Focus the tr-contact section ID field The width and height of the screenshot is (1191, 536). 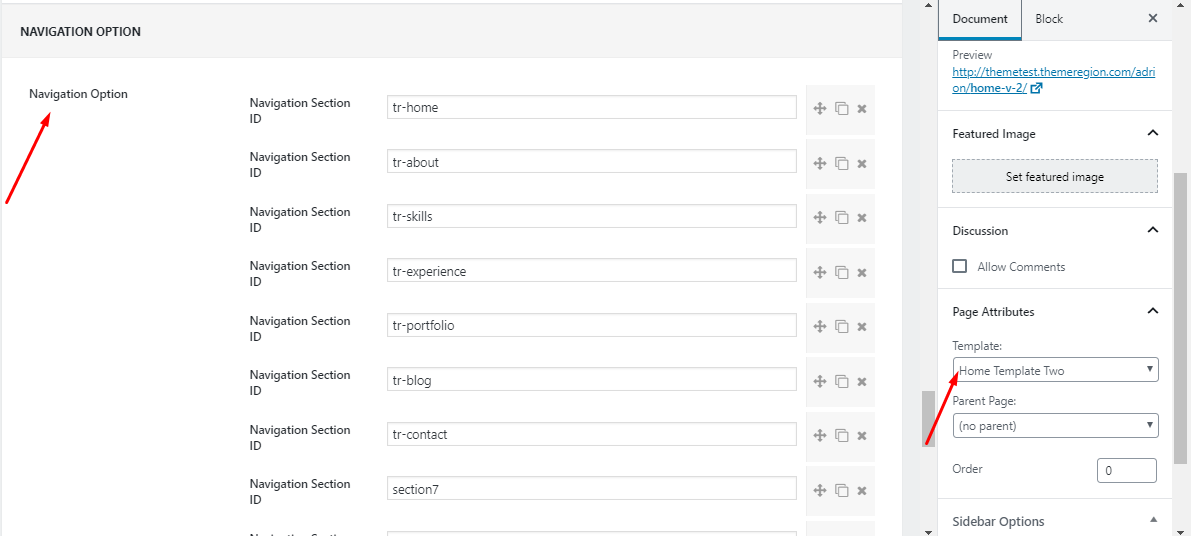[x=592, y=434]
